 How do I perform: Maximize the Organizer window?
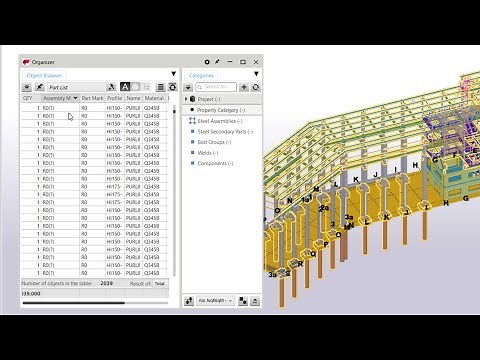pos(243,62)
